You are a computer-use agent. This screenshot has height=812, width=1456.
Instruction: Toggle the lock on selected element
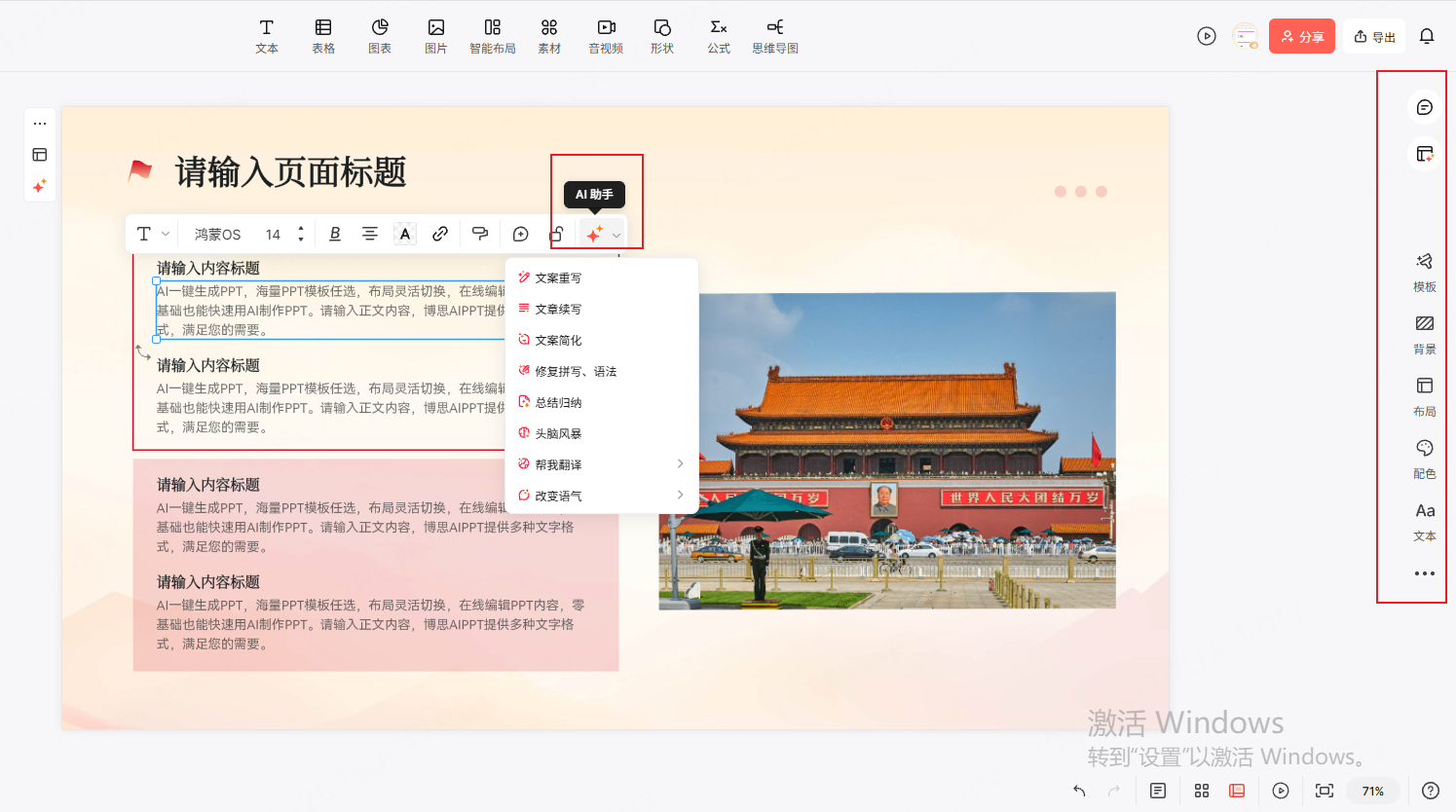pyautogui.click(x=556, y=234)
